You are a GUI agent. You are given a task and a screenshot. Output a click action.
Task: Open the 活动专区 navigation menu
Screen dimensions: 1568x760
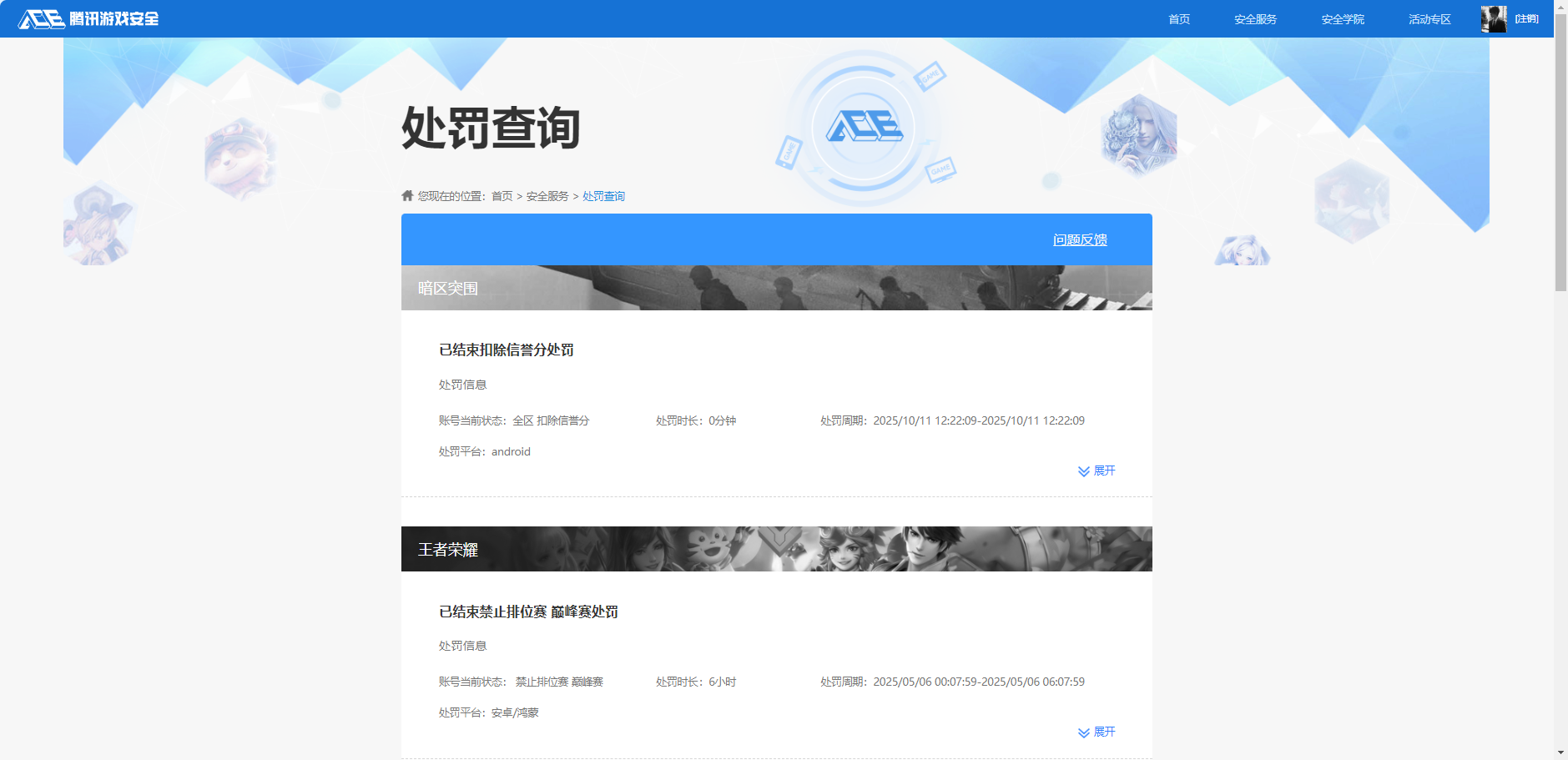[x=1429, y=19]
